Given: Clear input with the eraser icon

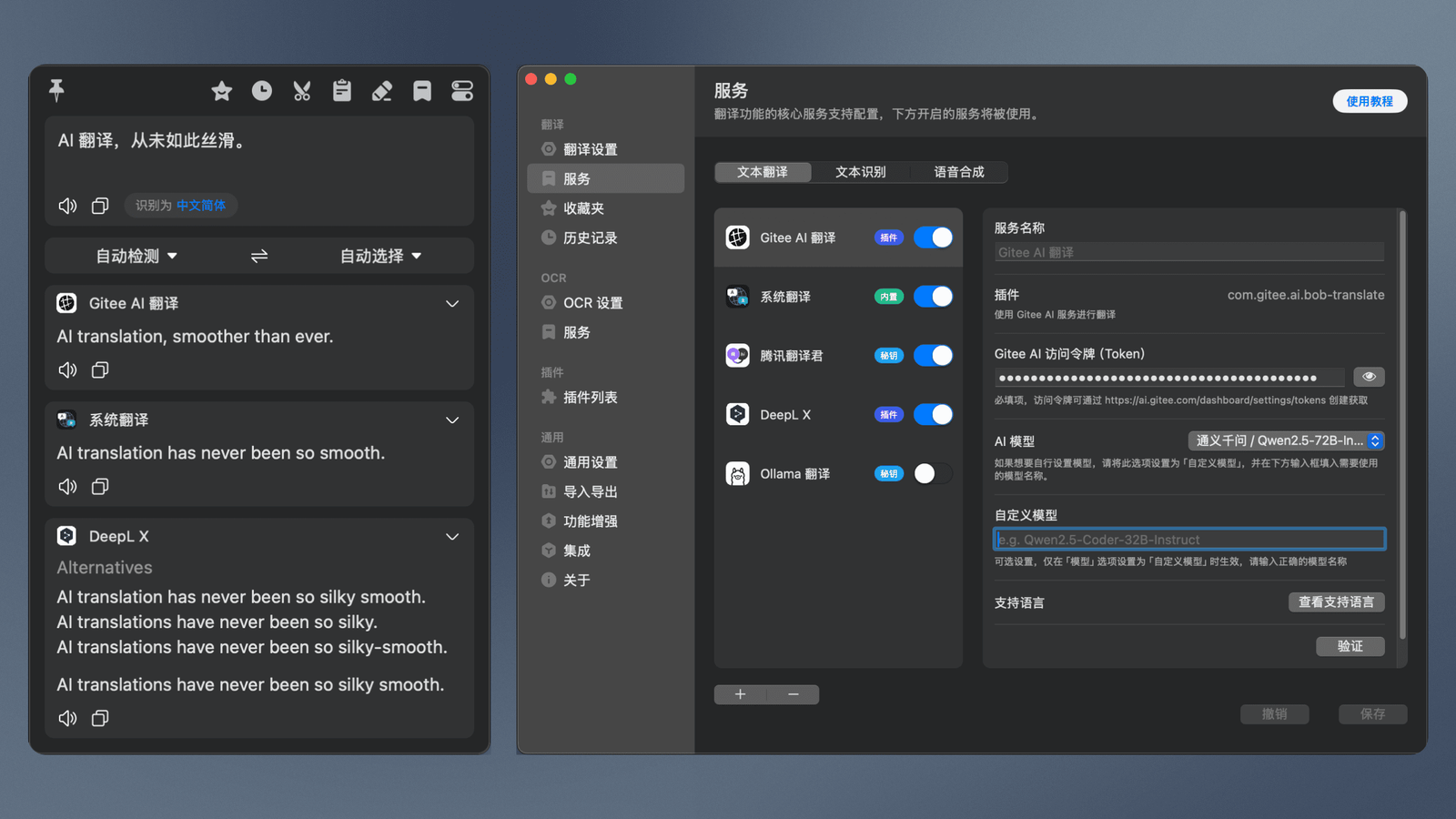Looking at the screenshot, I should 382,91.
